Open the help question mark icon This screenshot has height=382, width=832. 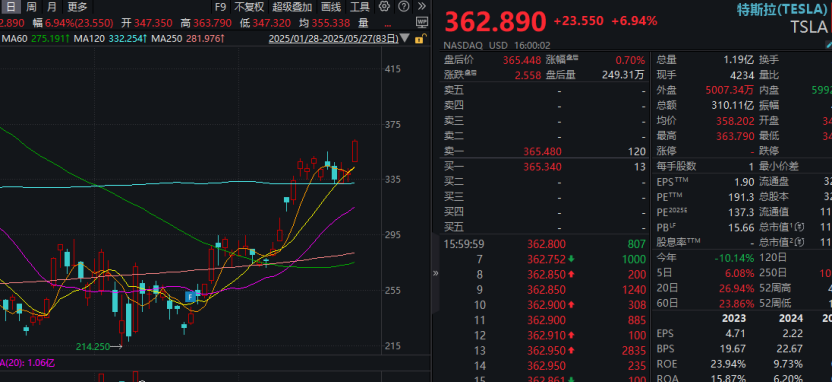tap(403, 6)
